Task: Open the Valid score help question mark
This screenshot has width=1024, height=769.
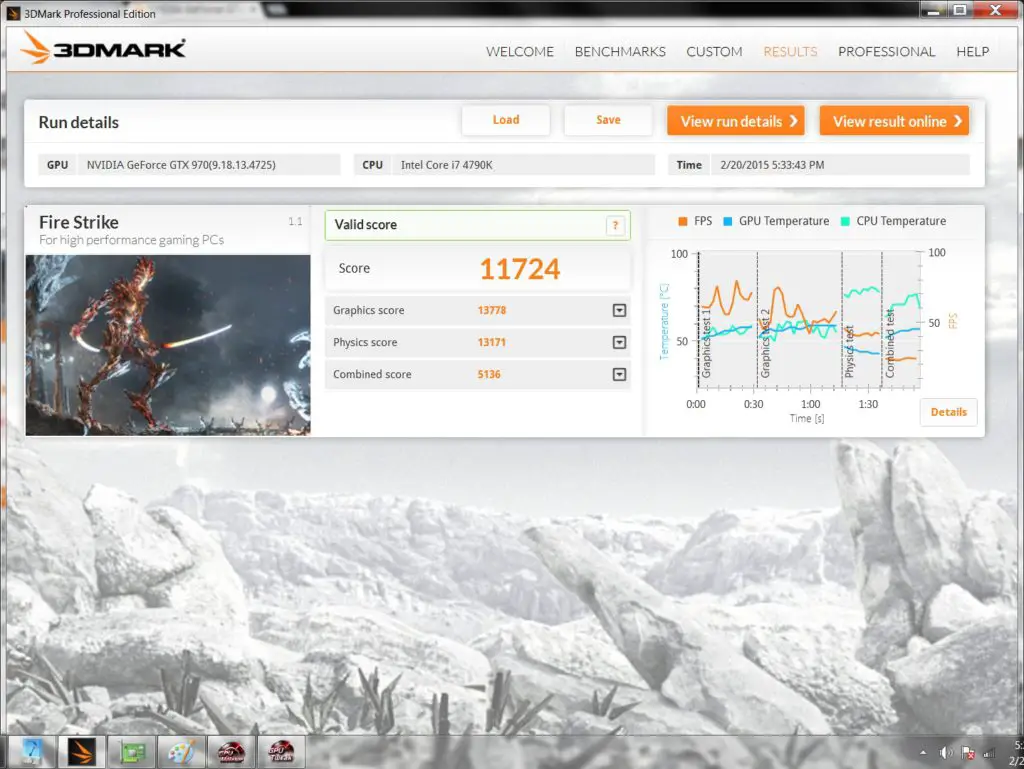Action: pos(615,225)
